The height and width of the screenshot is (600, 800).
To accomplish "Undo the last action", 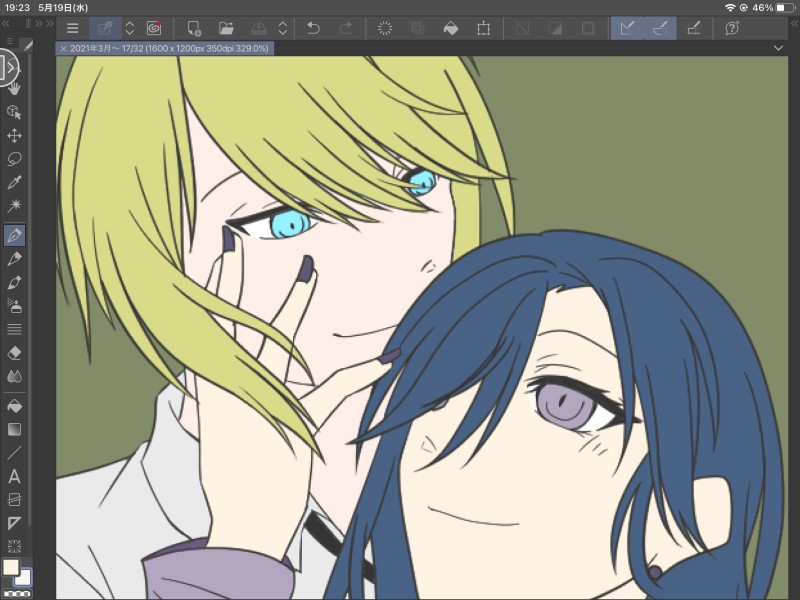I will (x=313, y=28).
